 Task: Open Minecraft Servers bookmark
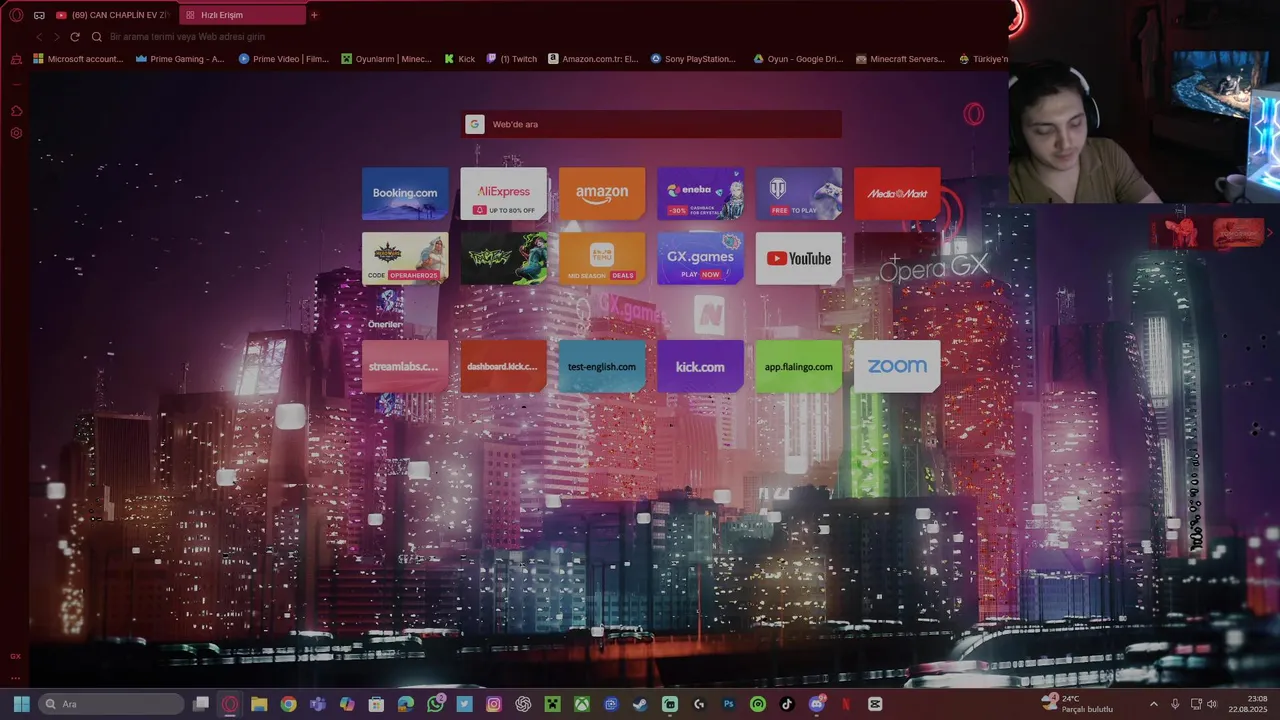pyautogui.click(x=901, y=59)
